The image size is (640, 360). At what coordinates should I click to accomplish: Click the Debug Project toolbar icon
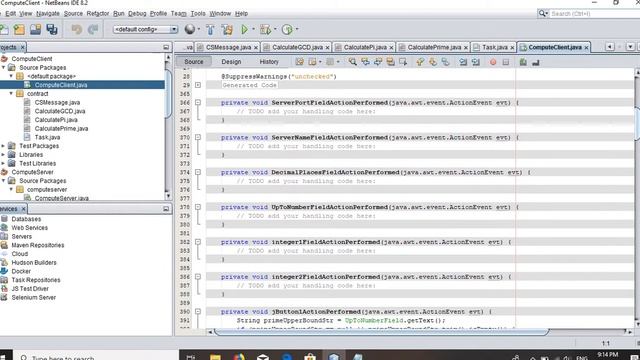click(x=265, y=29)
